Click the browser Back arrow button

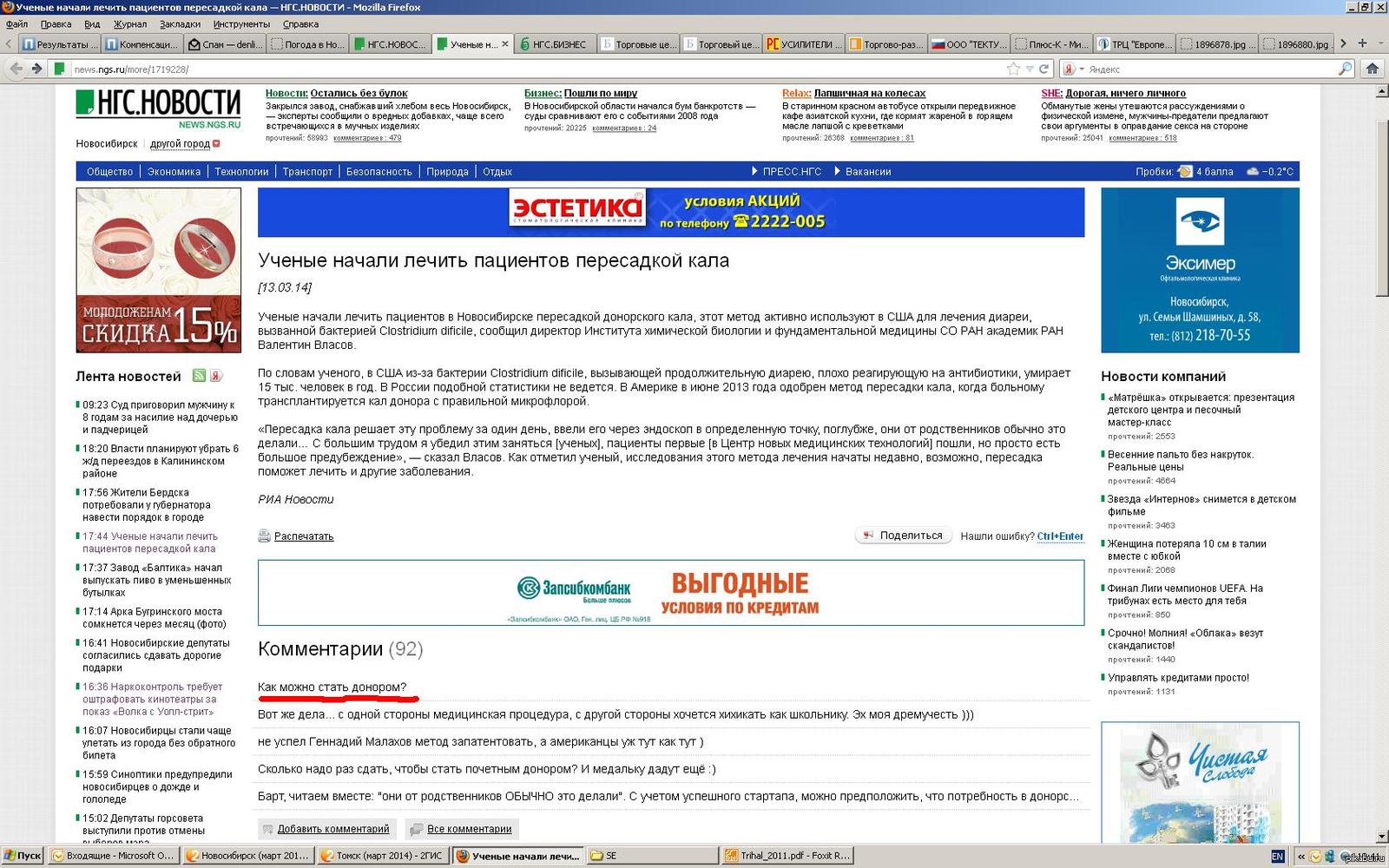(x=16, y=69)
